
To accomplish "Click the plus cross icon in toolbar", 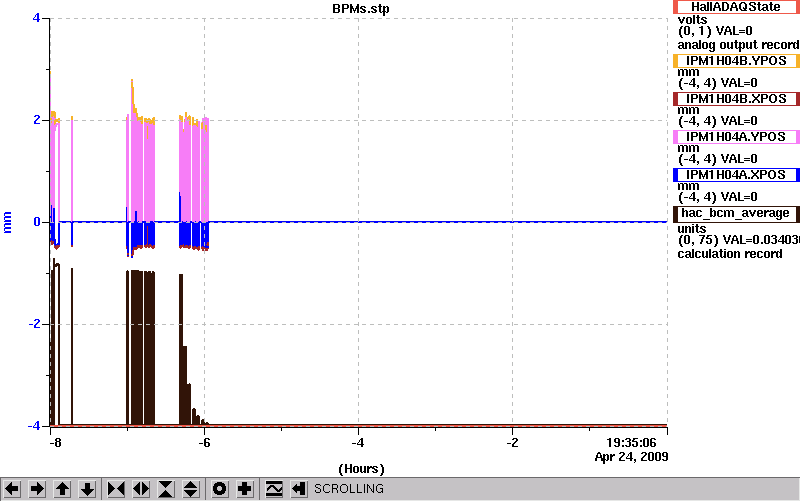I will coord(245,489).
